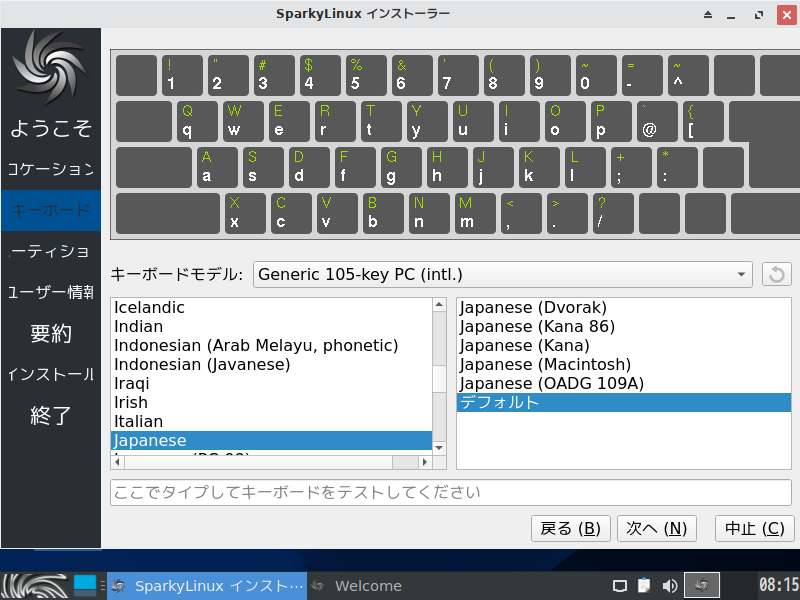
Task: Click the Sparky tray swirl icon
Action: (x=702, y=585)
